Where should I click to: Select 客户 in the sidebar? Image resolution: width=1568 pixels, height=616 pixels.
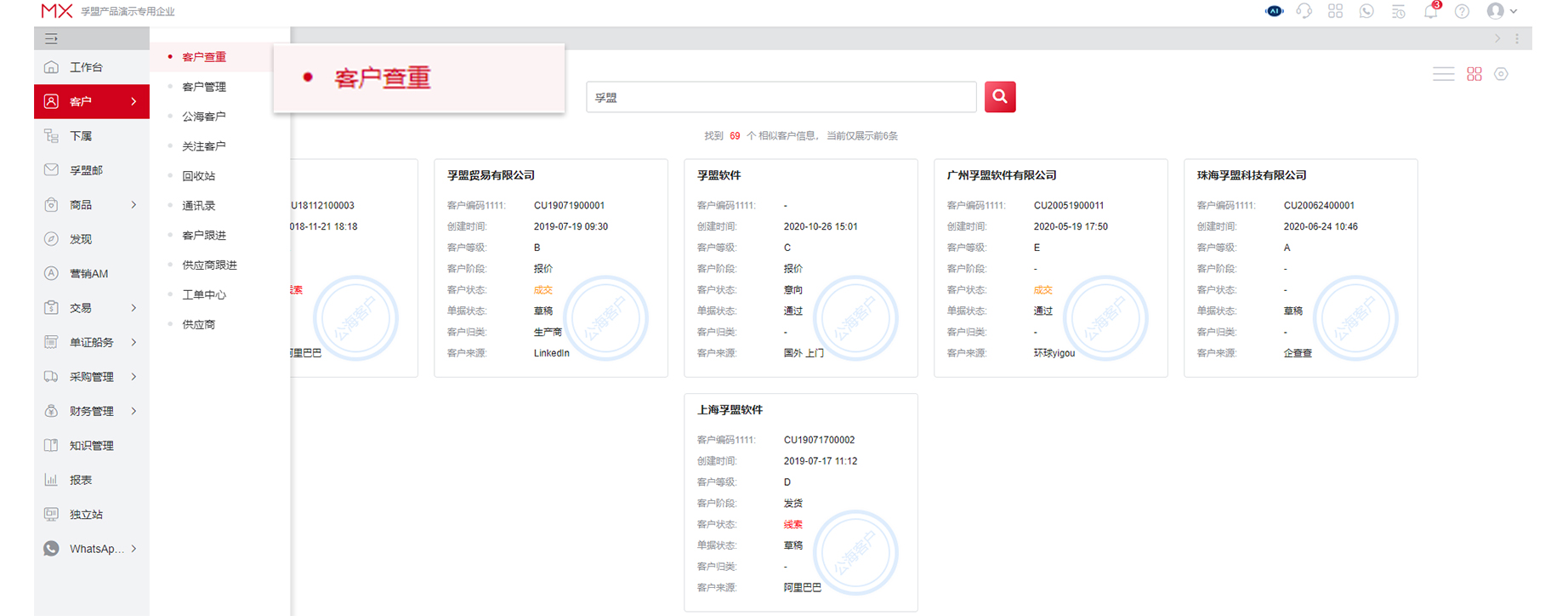coord(92,101)
